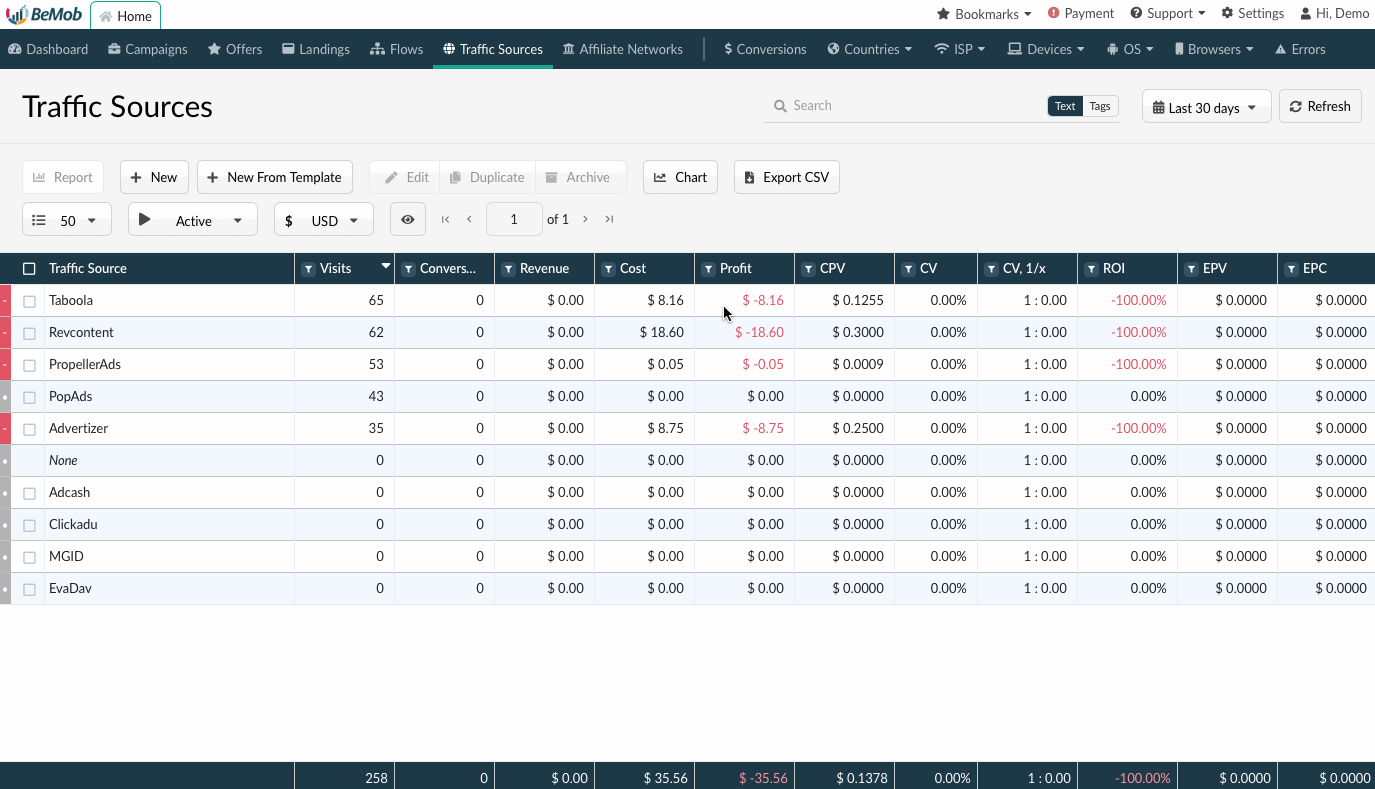This screenshot has height=789, width=1375.
Task: Check the PopAds row checkbox
Action: coord(29,397)
